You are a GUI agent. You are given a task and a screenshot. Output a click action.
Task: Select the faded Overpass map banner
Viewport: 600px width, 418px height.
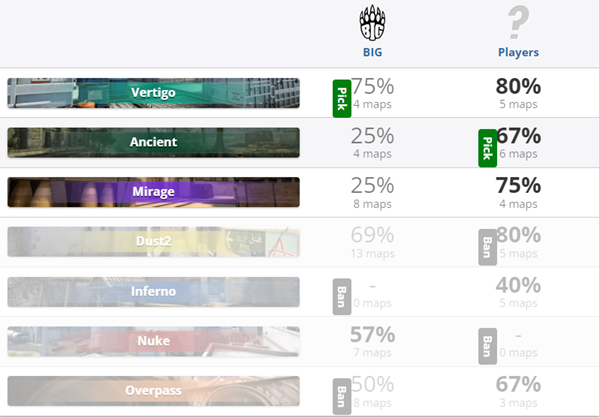point(153,391)
